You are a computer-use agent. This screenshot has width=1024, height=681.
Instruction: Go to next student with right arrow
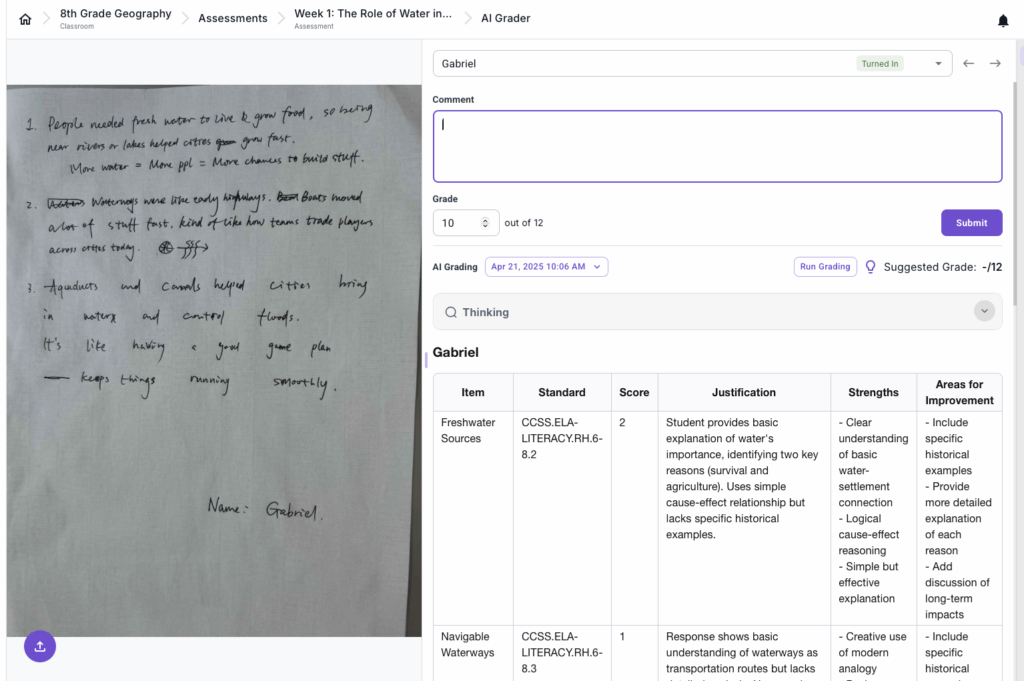click(x=995, y=64)
